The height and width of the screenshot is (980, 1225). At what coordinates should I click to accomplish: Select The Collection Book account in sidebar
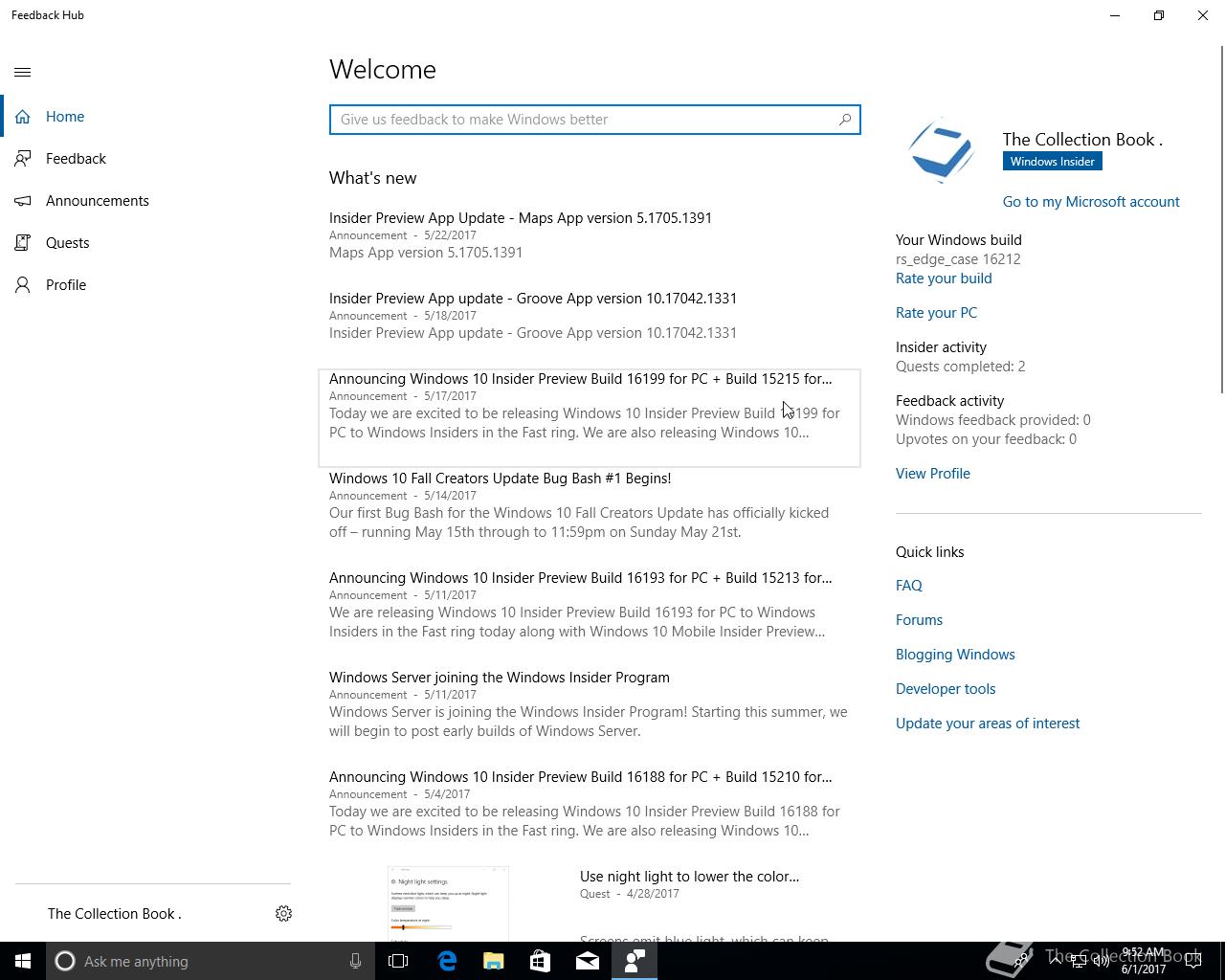click(x=115, y=914)
